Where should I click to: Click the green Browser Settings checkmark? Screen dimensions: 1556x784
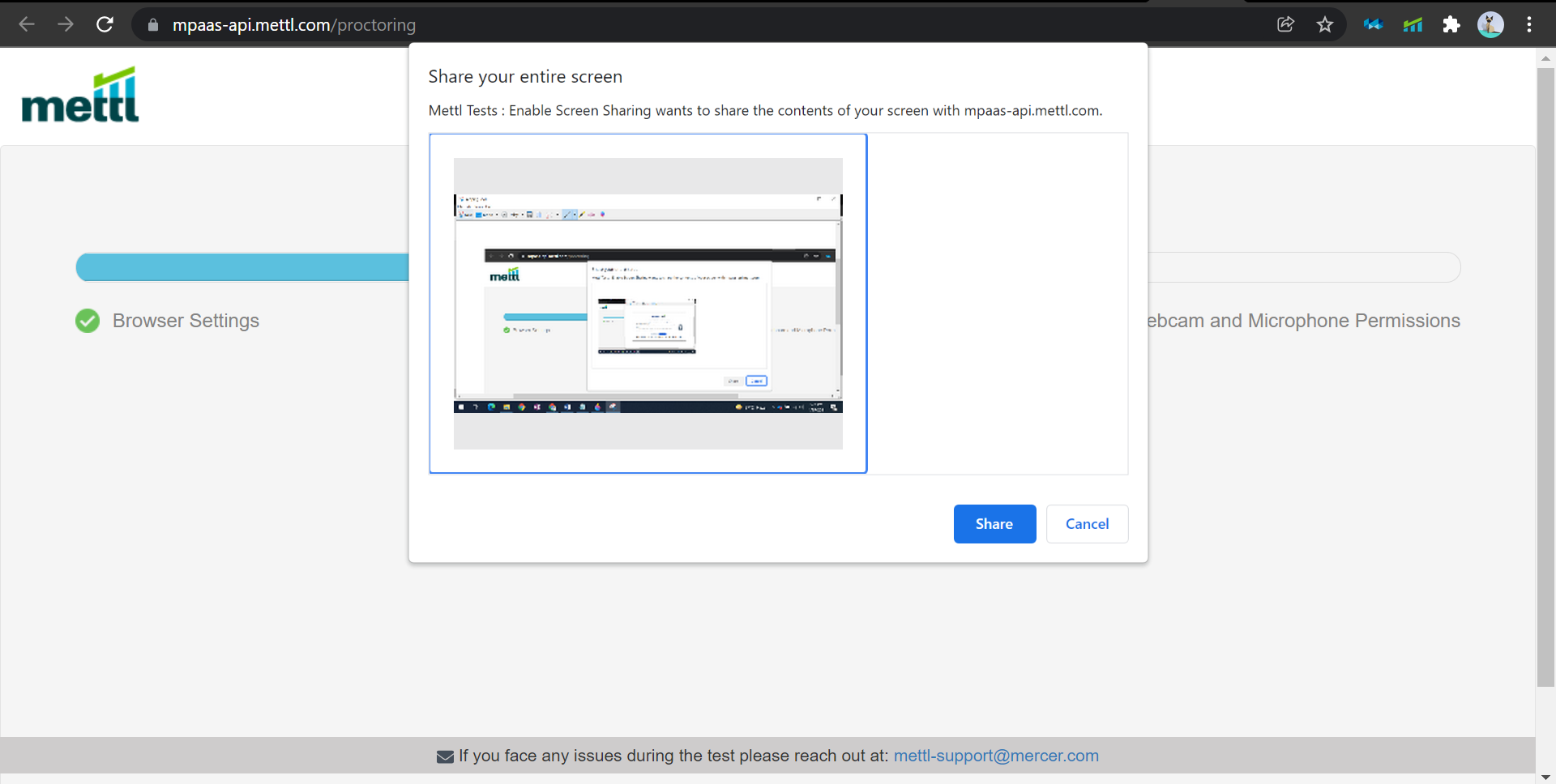click(88, 321)
